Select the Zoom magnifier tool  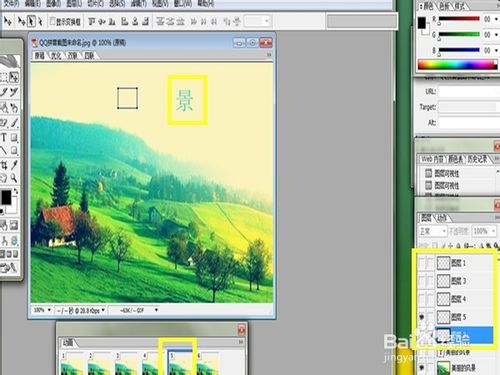[14, 178]
